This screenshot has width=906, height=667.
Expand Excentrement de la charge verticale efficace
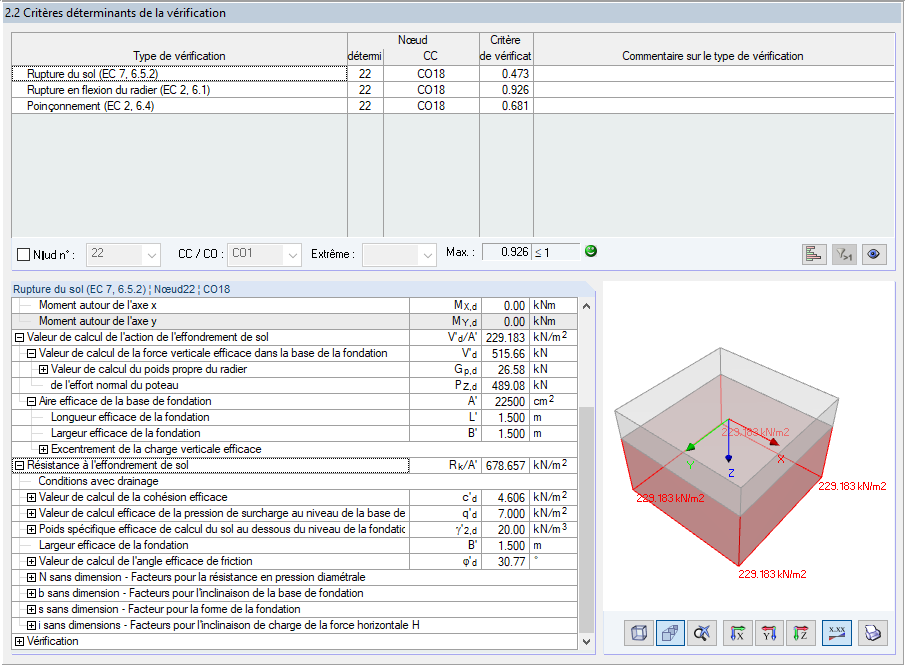[43, 450]
